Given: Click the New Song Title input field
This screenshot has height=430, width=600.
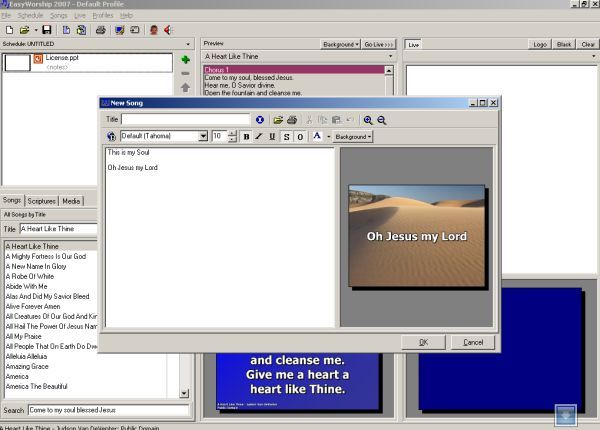Looking at the screenshot, I should pyautogui.click(x=186, y=119).
